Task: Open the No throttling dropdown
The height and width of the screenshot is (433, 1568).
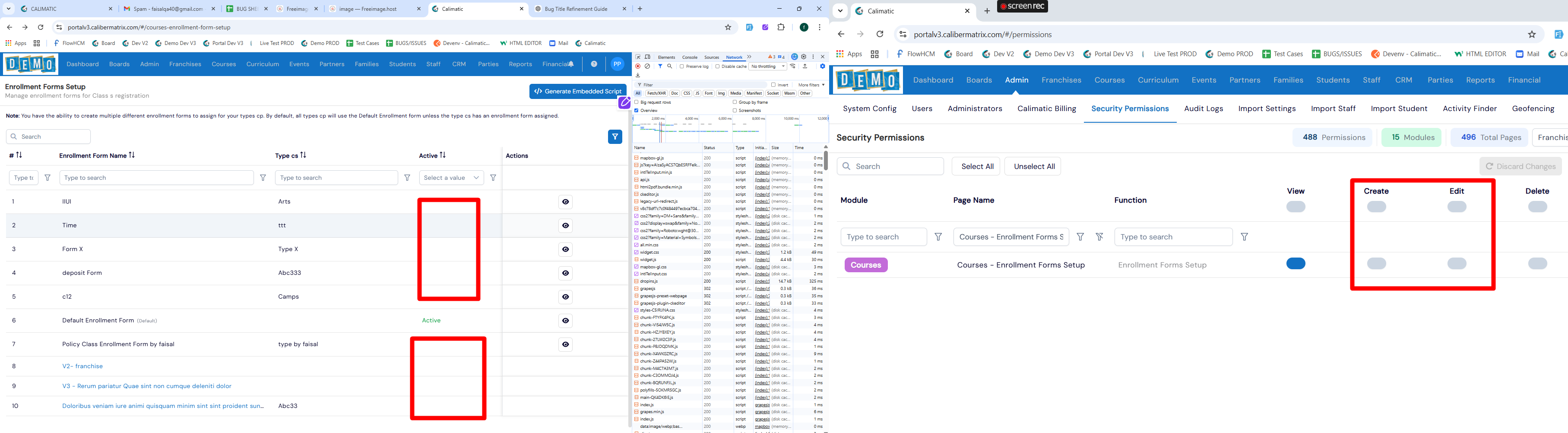Action: (x=767, y=67)
